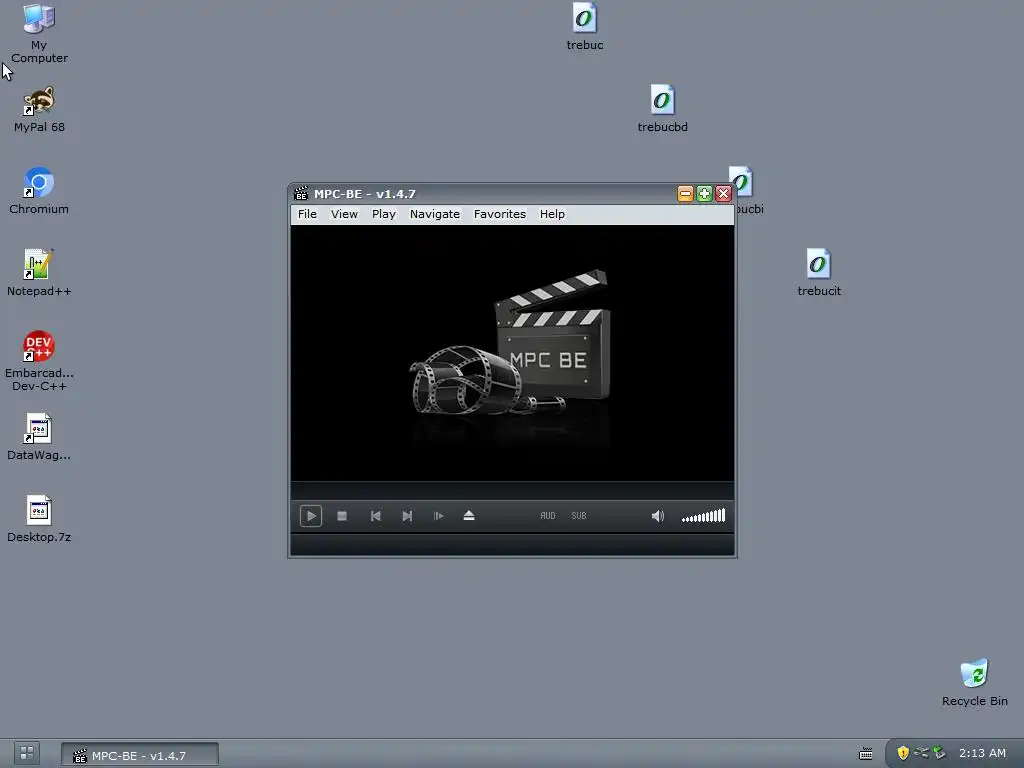The image size is (1024, 768).
Task: Open the Help menu
Action: pyautogui.click(x=552, y=214)
